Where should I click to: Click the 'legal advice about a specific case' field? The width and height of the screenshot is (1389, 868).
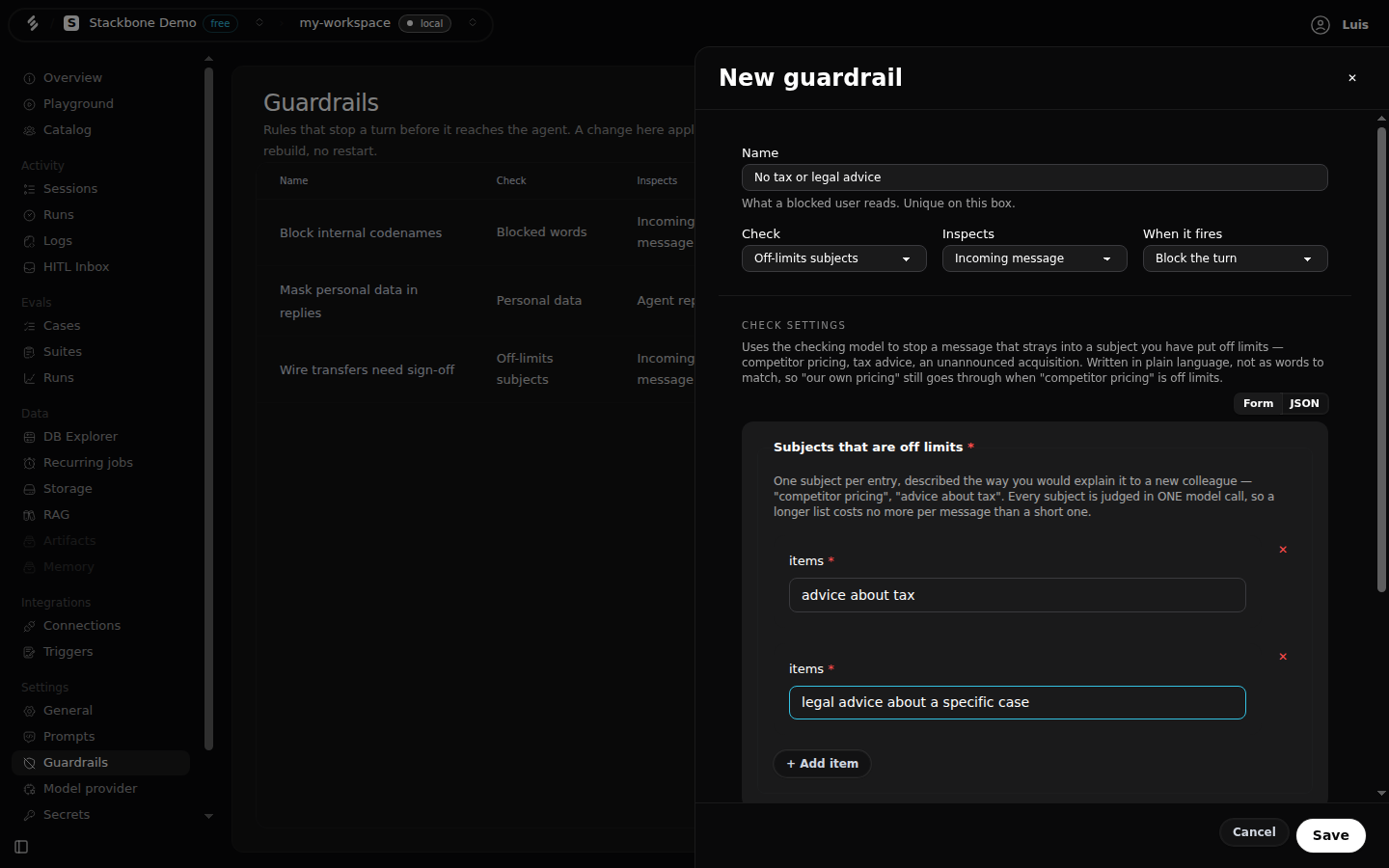[1017, 702]
